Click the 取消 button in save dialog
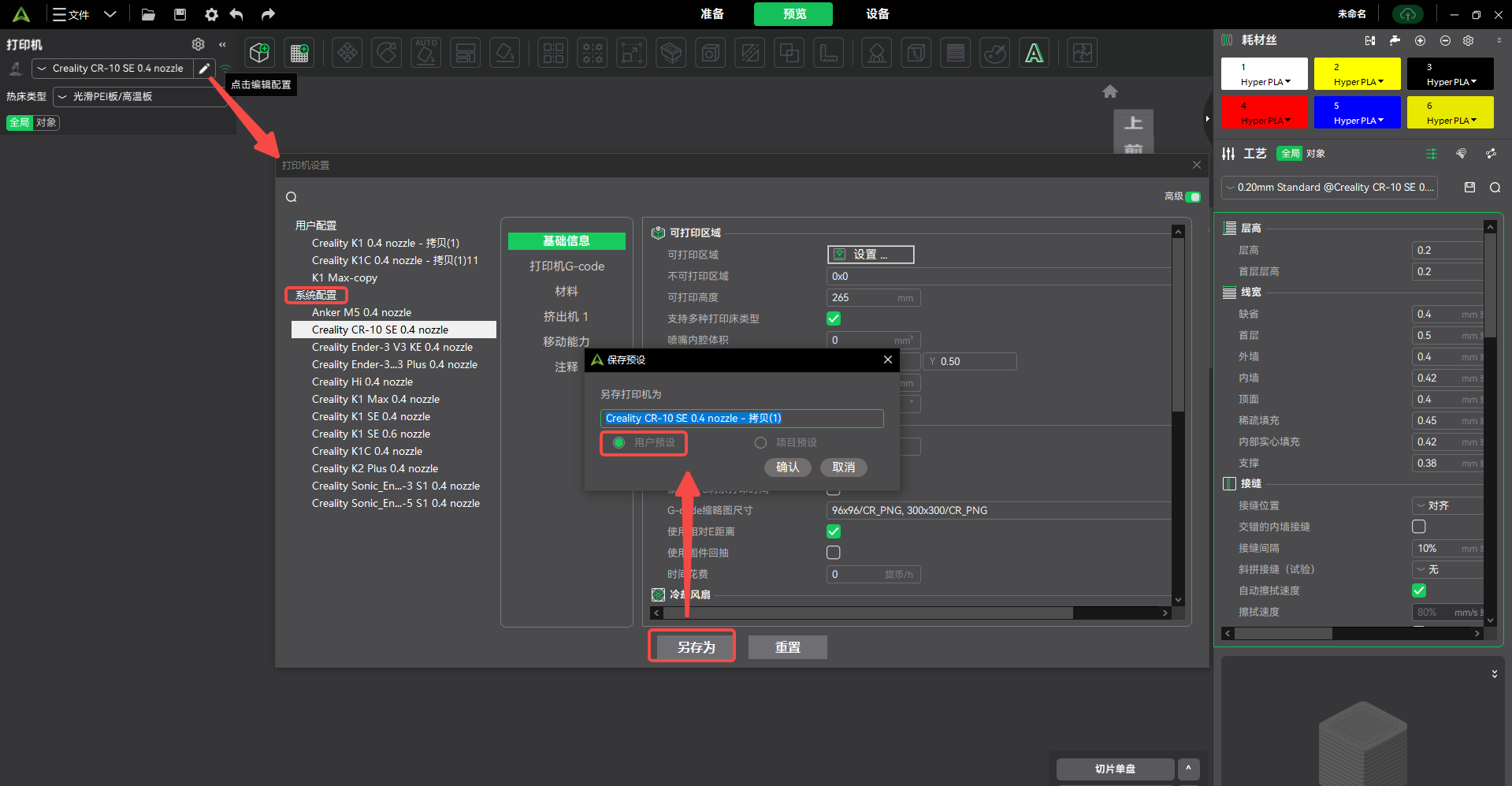The image size is (1512, 786). (844, 468)
